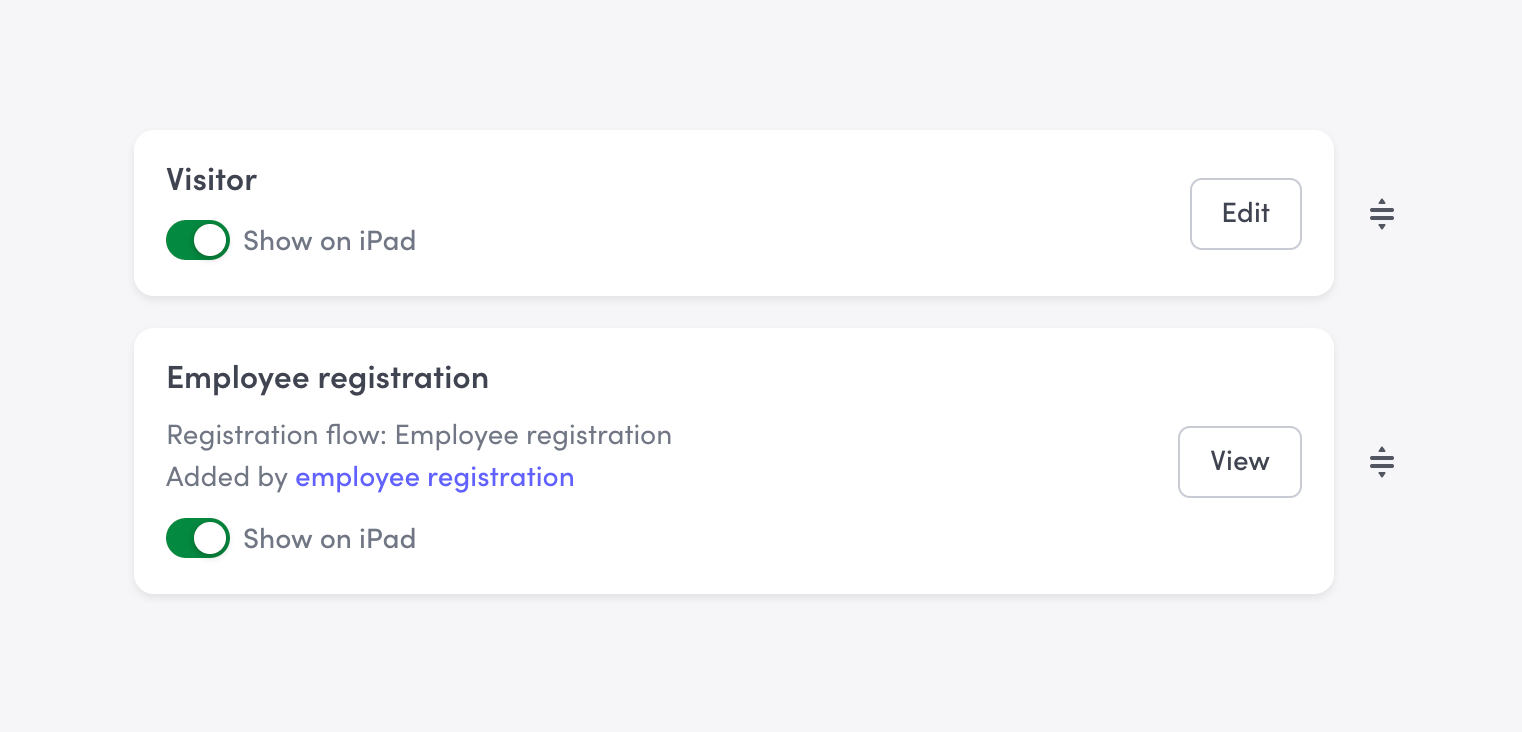Click reorder handle beside Employee registration card
This screenshot has width=1522, height=732.
click(x=1381, y=462)
